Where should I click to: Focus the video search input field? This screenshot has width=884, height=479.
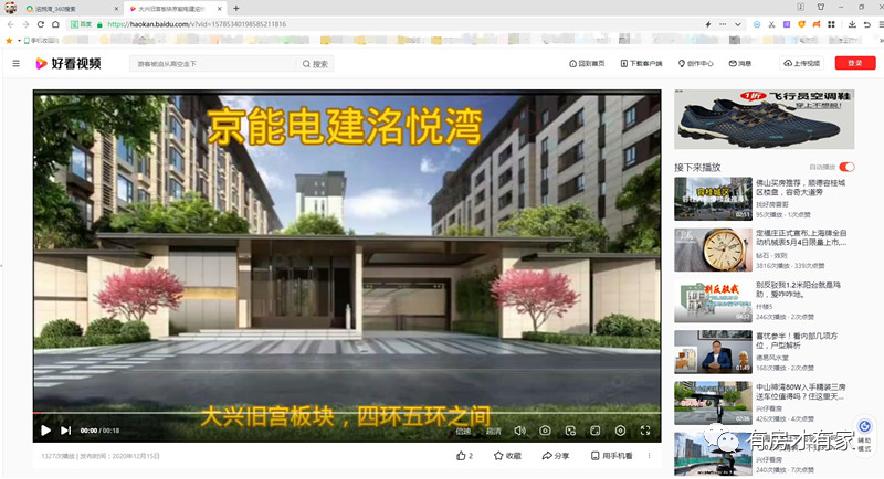(x=214, y=64)
